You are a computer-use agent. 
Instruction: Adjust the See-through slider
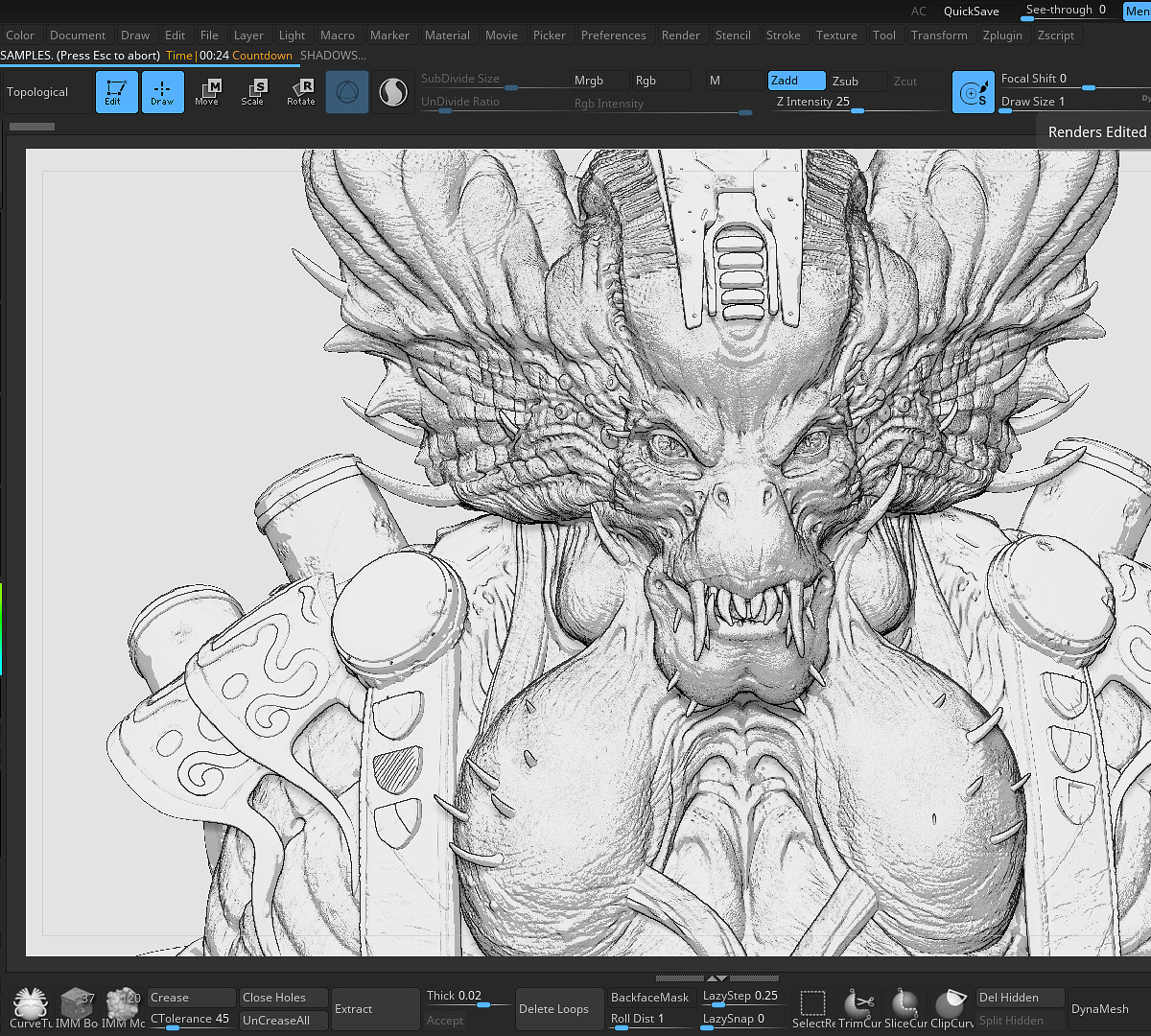pos(1069,11)
